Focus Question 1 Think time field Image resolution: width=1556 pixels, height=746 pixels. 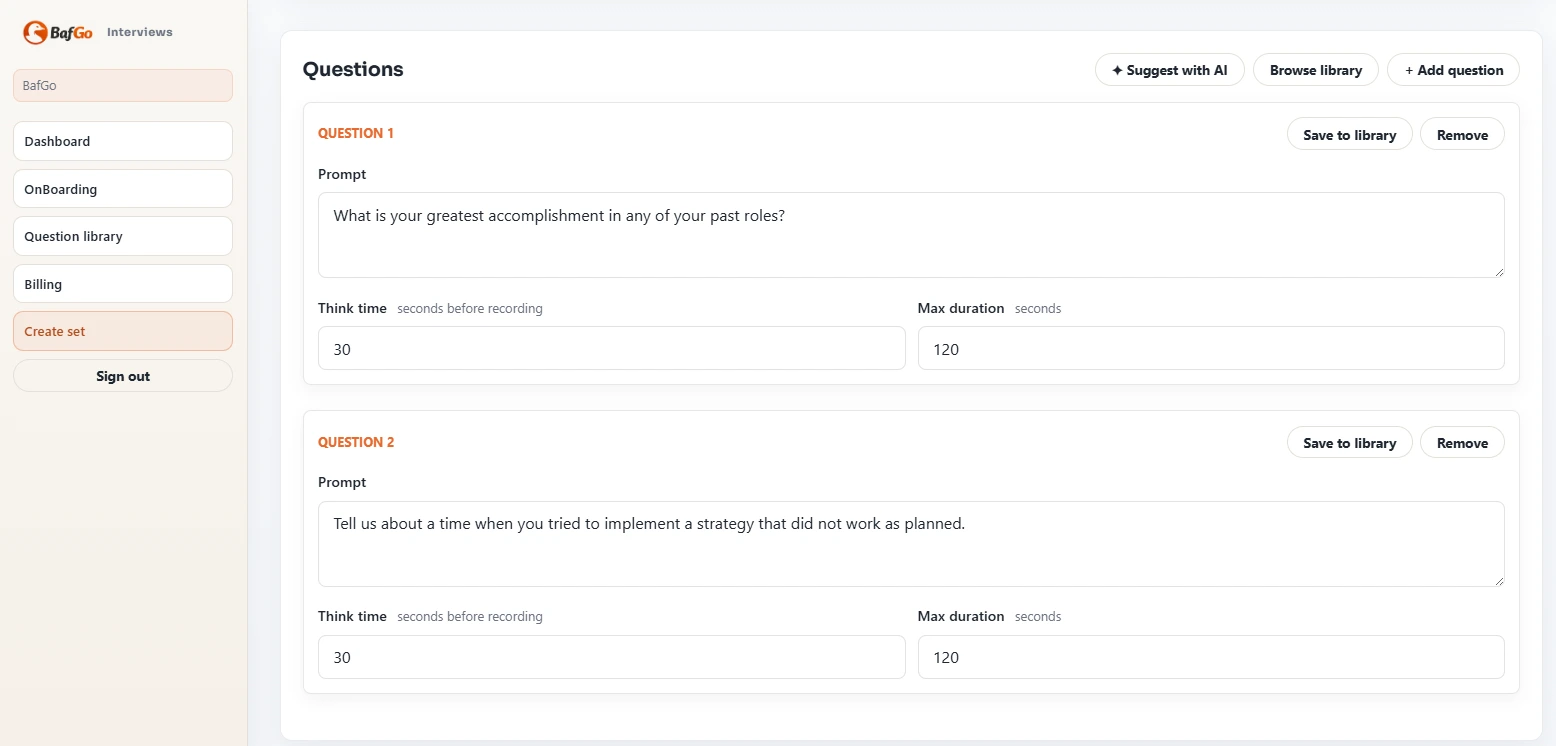tap(611, 348)
